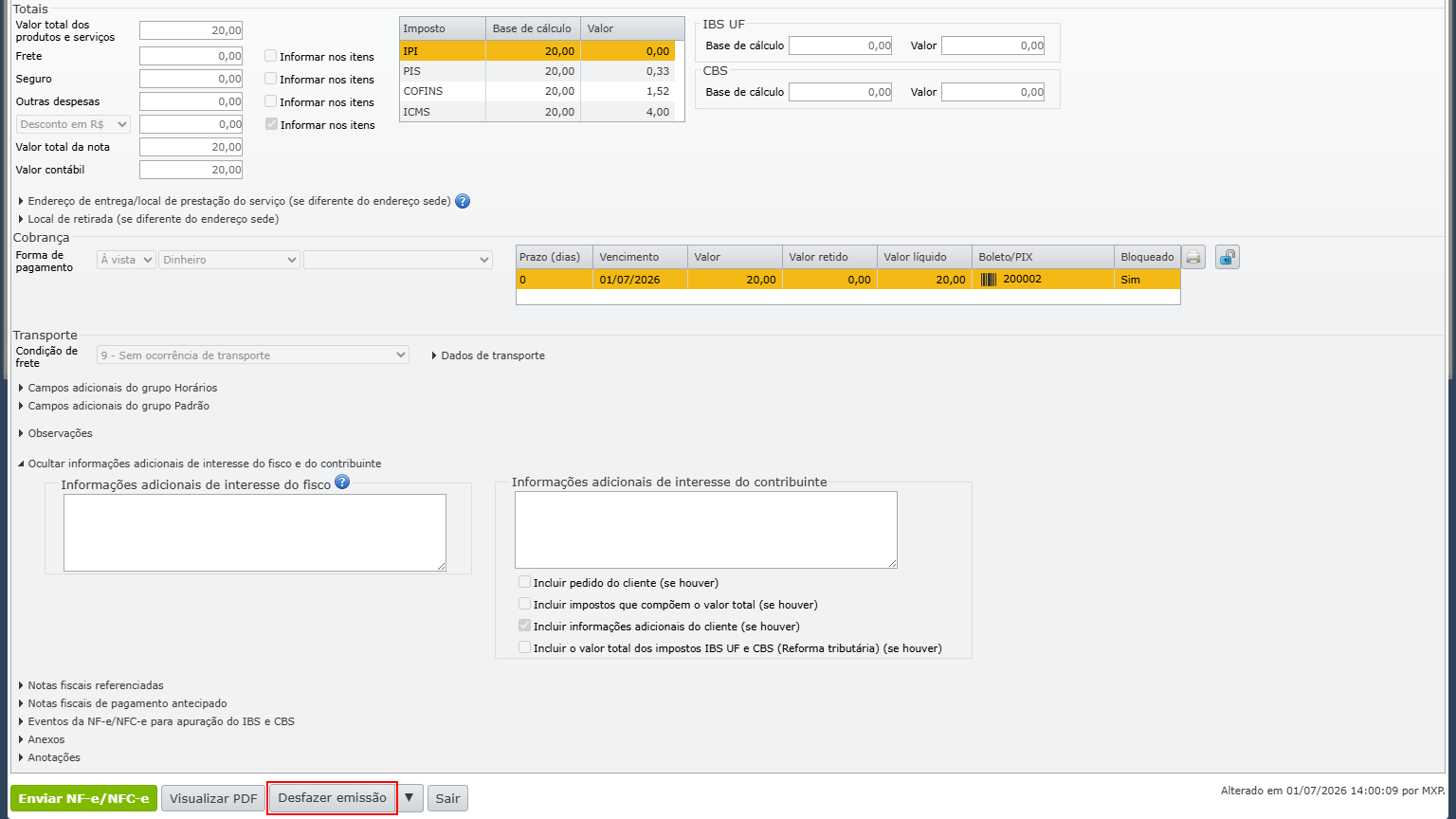The width and height of the screenshot is (1456, 819).
Task: Expand the Observações section
Action: (60, 433)
